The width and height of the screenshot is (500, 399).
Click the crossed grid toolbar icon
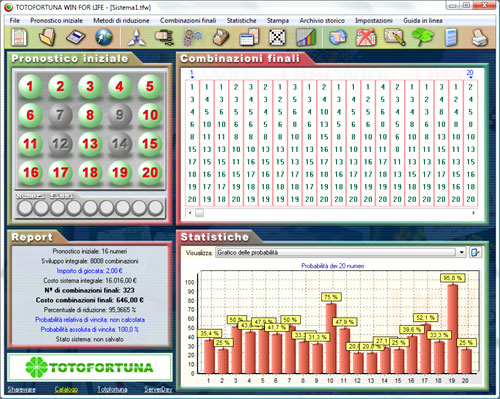tap(277, 37)
